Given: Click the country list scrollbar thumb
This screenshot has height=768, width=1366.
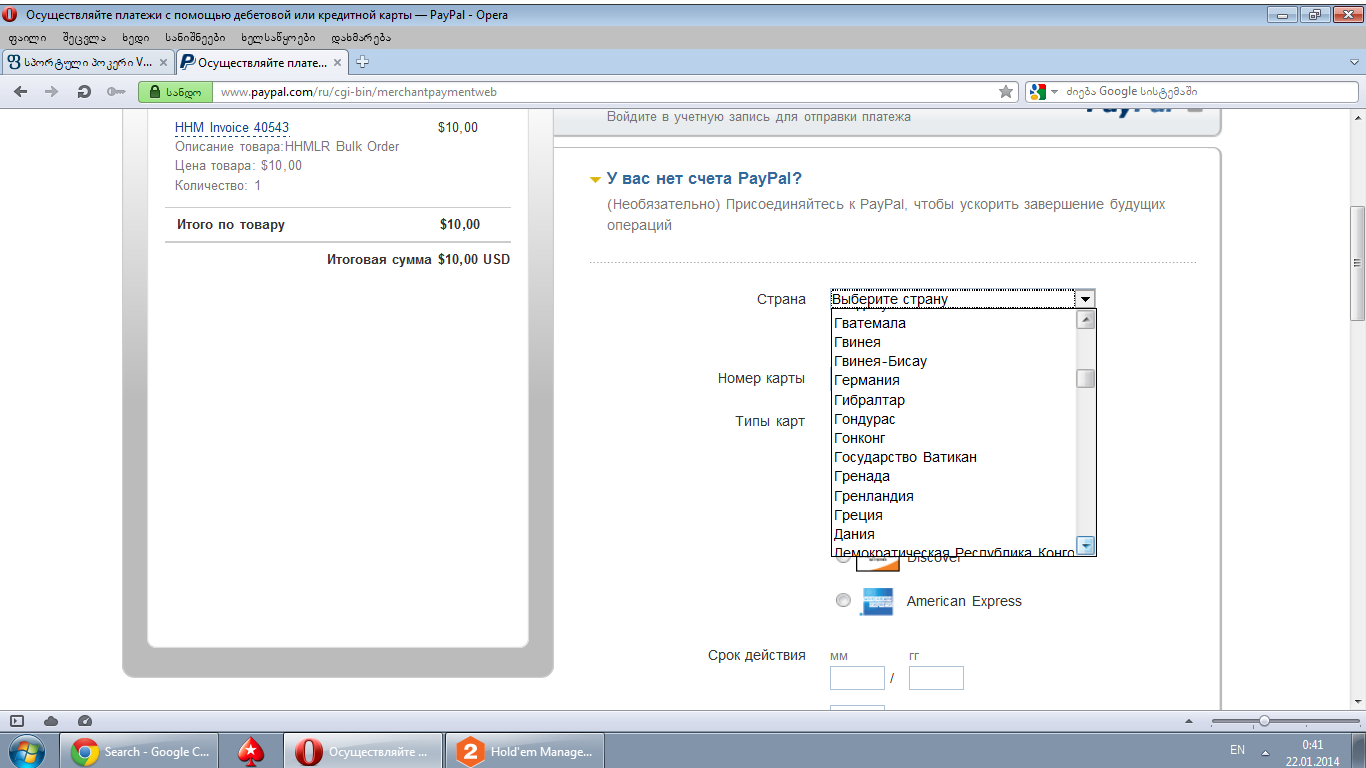Looking at the screenshot, I should point(1086,379).
